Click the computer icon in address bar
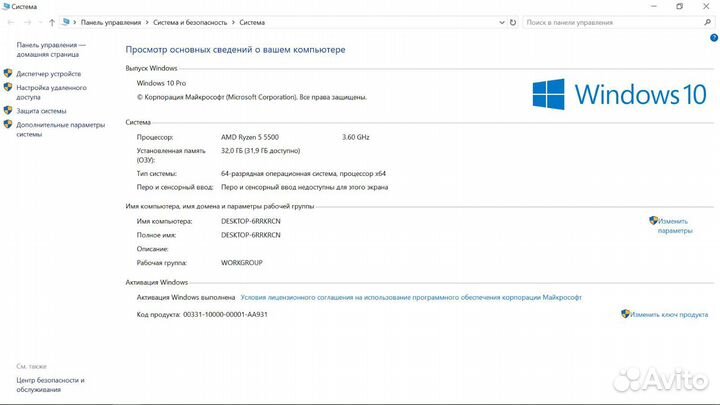Image resolution: width=720 pixels, height=405 pixels. point(66,22)
